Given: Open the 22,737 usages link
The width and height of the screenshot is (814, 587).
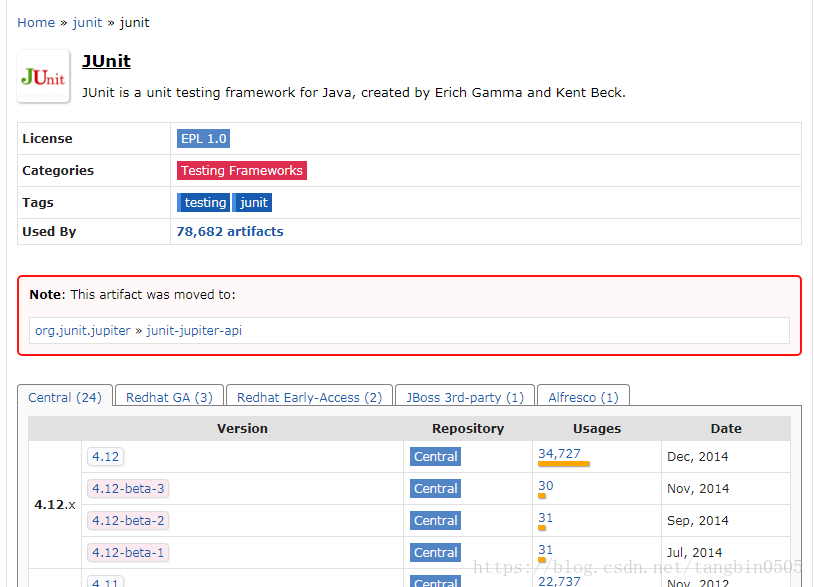Looking at the screenshot, I should tap(560, 581).
